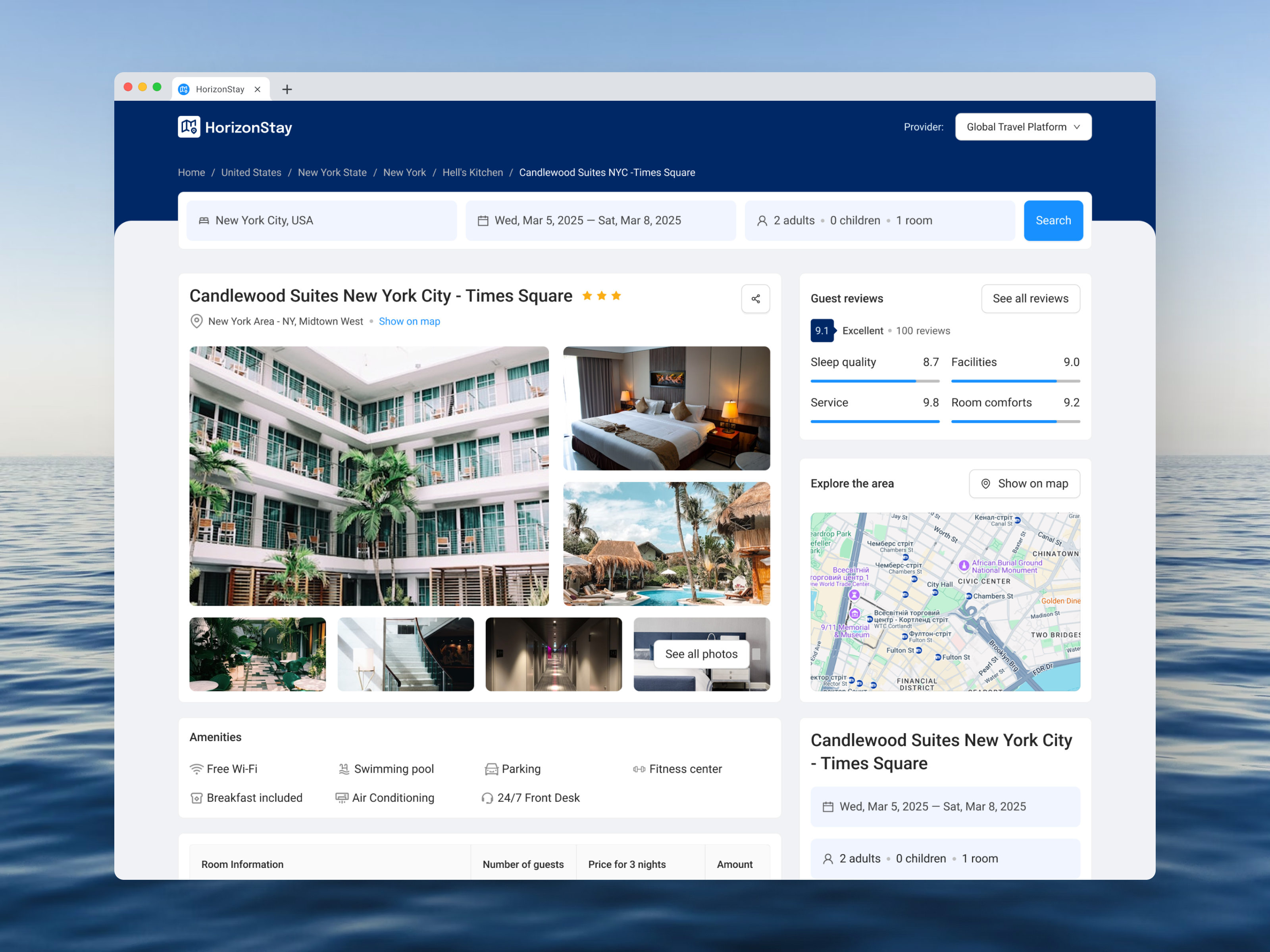This screenshot has width=1270, height=952.
Task: Open the booking card date field
Action: [945, 807]
